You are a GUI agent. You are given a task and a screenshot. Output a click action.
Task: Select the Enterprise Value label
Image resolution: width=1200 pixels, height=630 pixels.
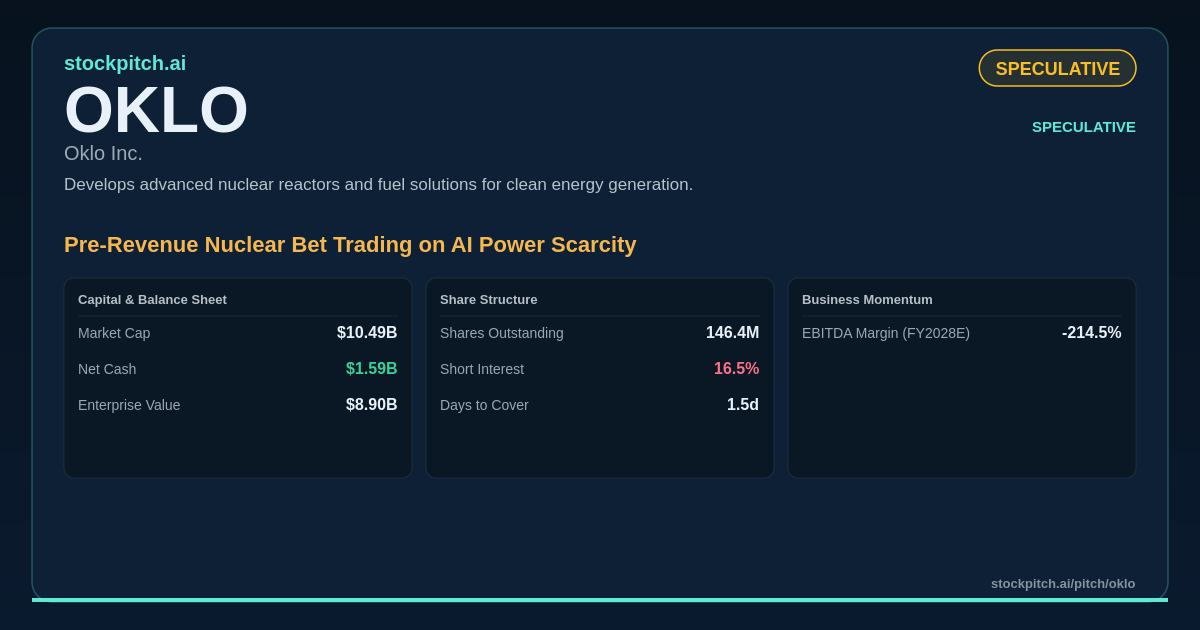[129, 405]
